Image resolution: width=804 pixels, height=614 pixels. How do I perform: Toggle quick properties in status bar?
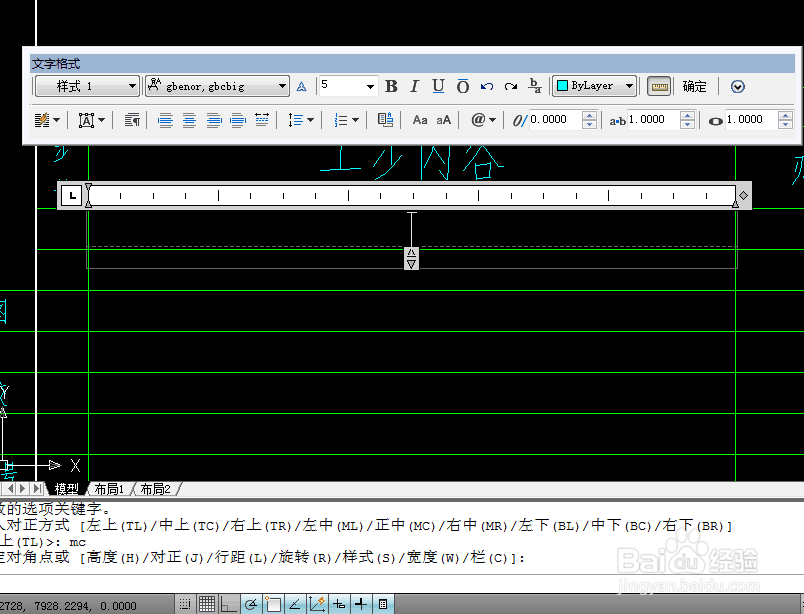point(383,604)
